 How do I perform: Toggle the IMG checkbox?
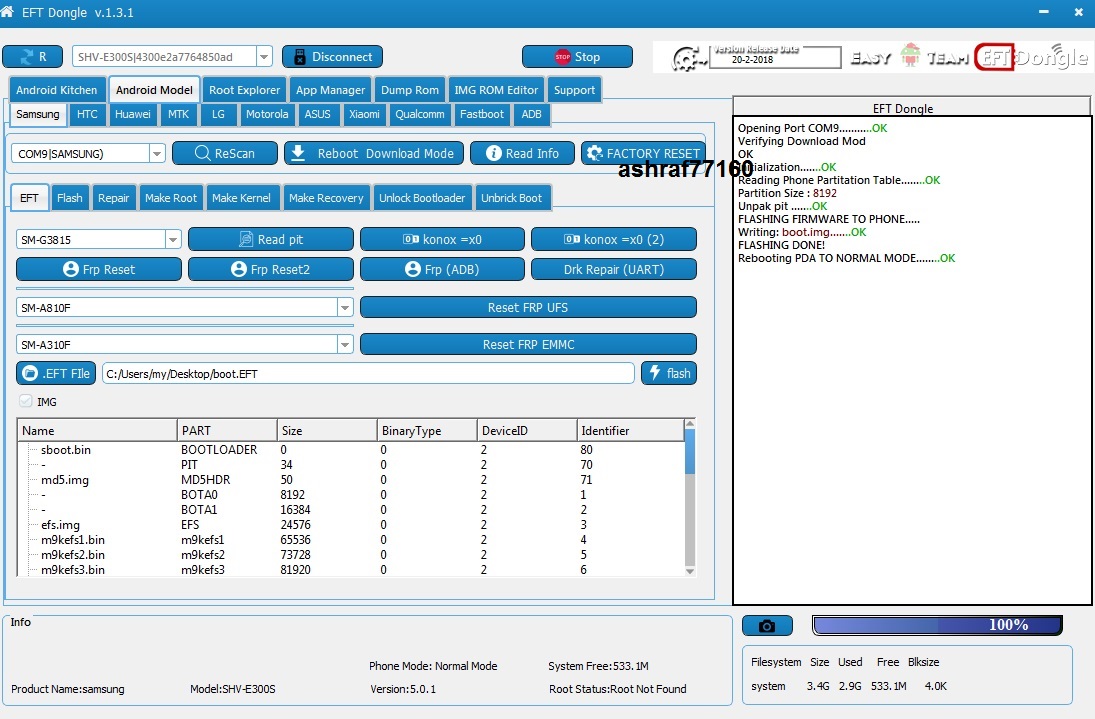26,401
